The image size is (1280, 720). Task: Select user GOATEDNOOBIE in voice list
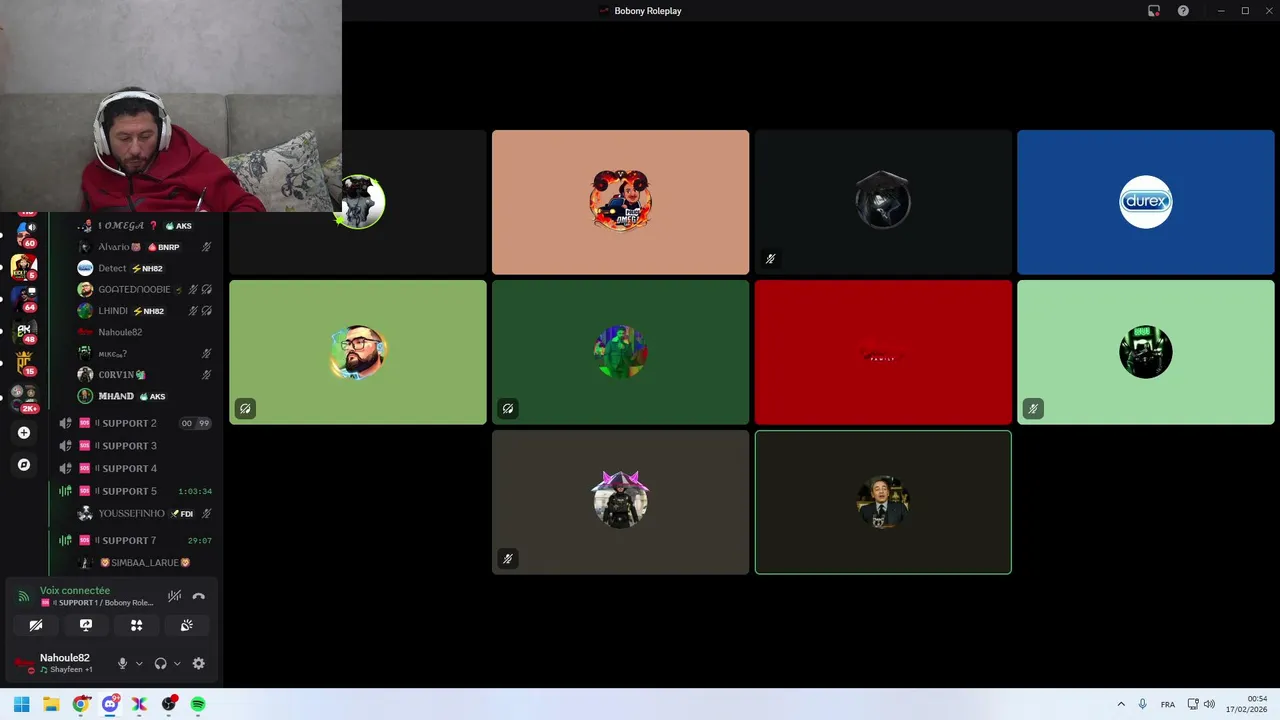(x=145, y=289)
